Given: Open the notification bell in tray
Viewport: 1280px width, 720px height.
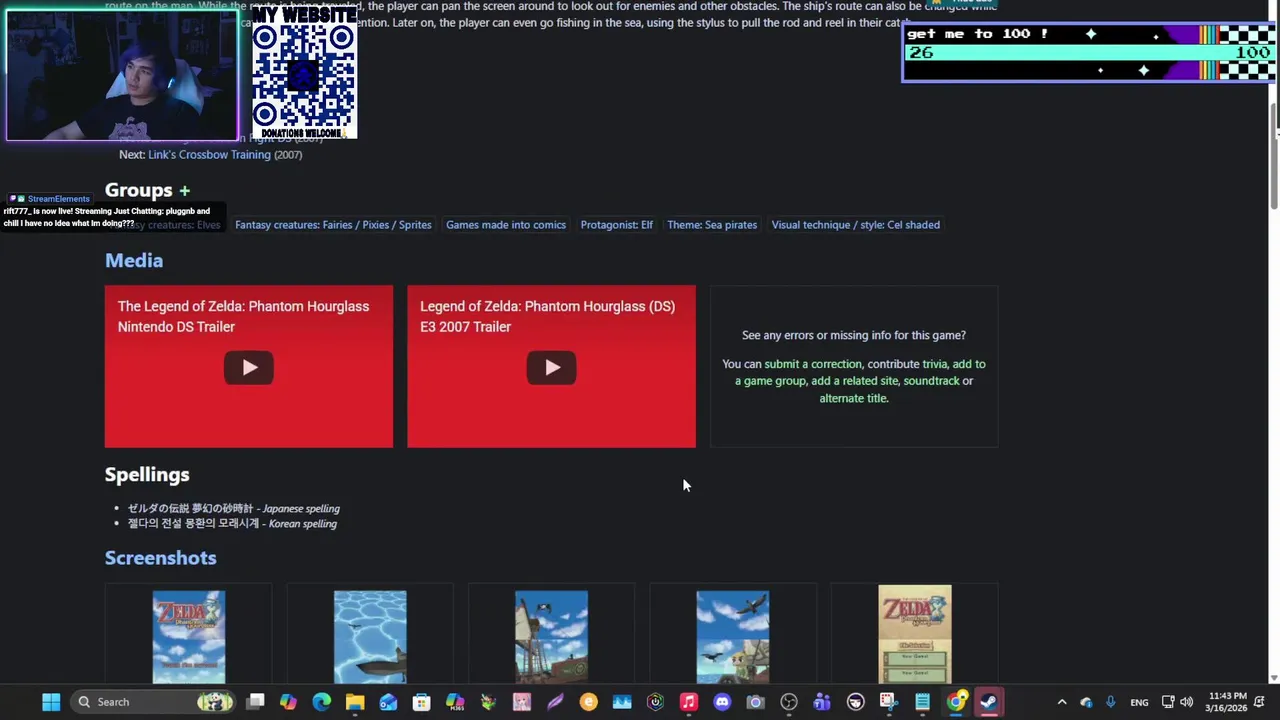Looking at the screenshot, I should (x=1260, y=702).
